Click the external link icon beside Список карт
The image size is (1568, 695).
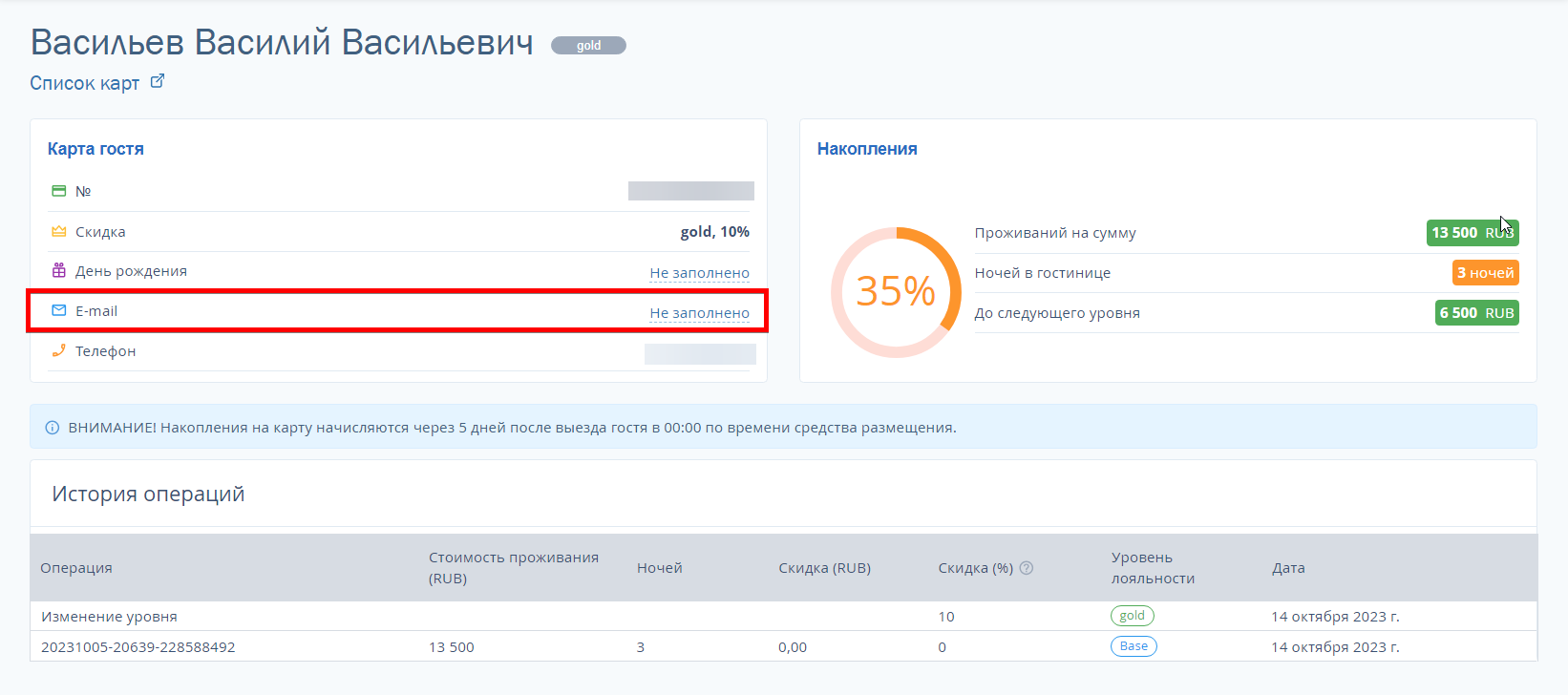click(x=158, y=81)
